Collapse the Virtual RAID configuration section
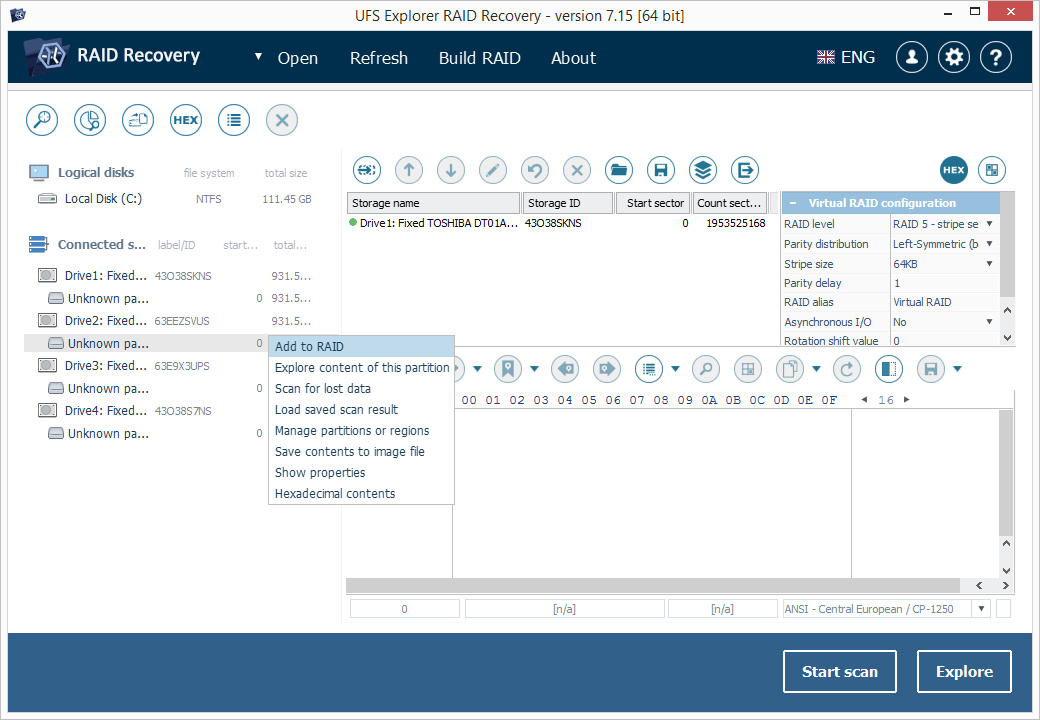 tap(793, 203)
